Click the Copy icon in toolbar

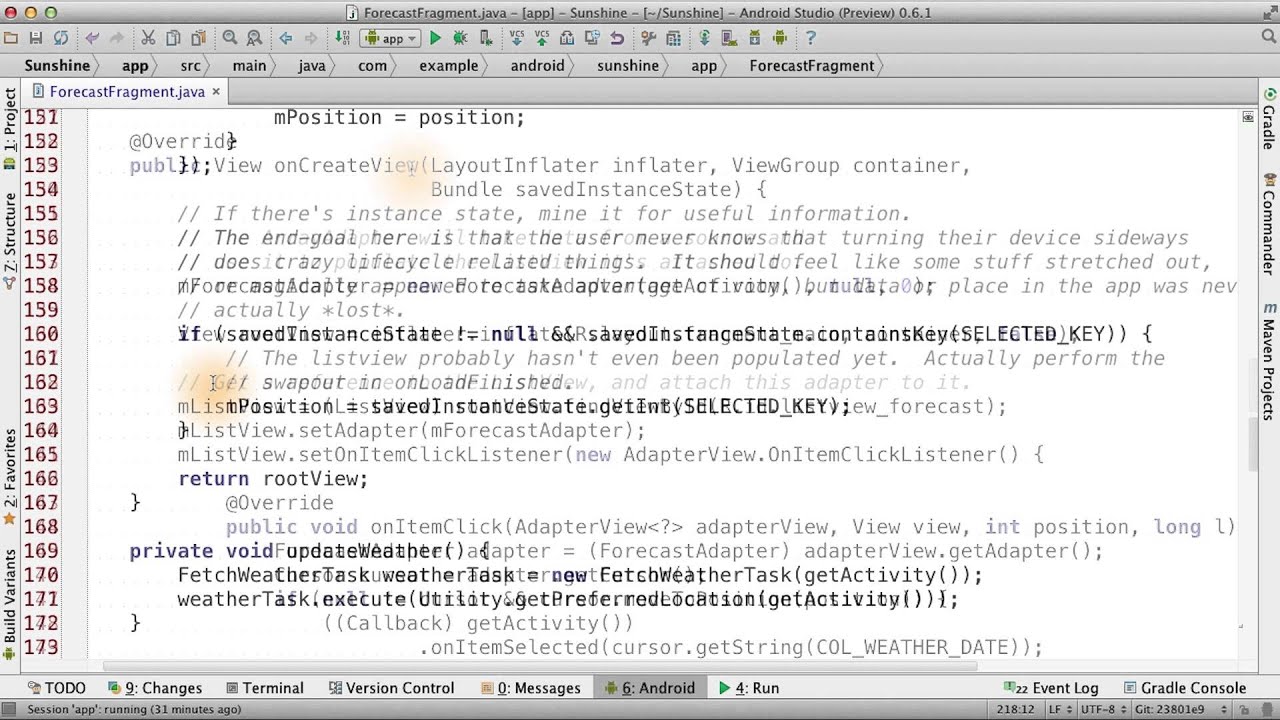tap(173, 38)
